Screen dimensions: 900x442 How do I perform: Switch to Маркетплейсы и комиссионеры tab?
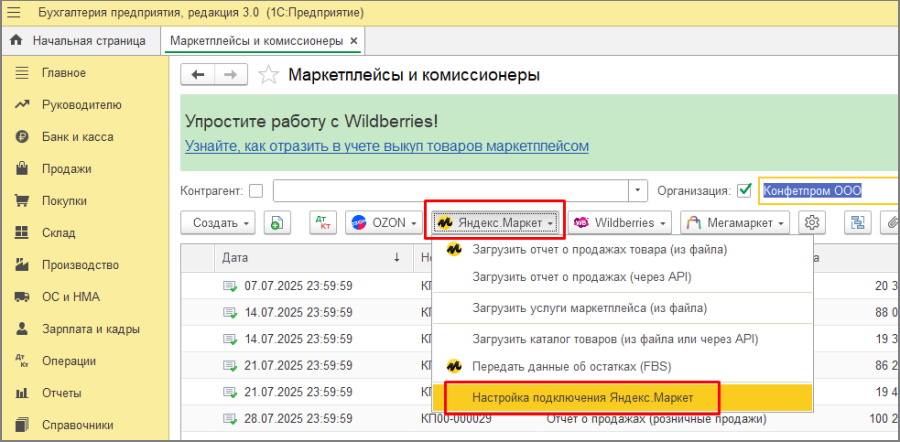coord(257,41)
